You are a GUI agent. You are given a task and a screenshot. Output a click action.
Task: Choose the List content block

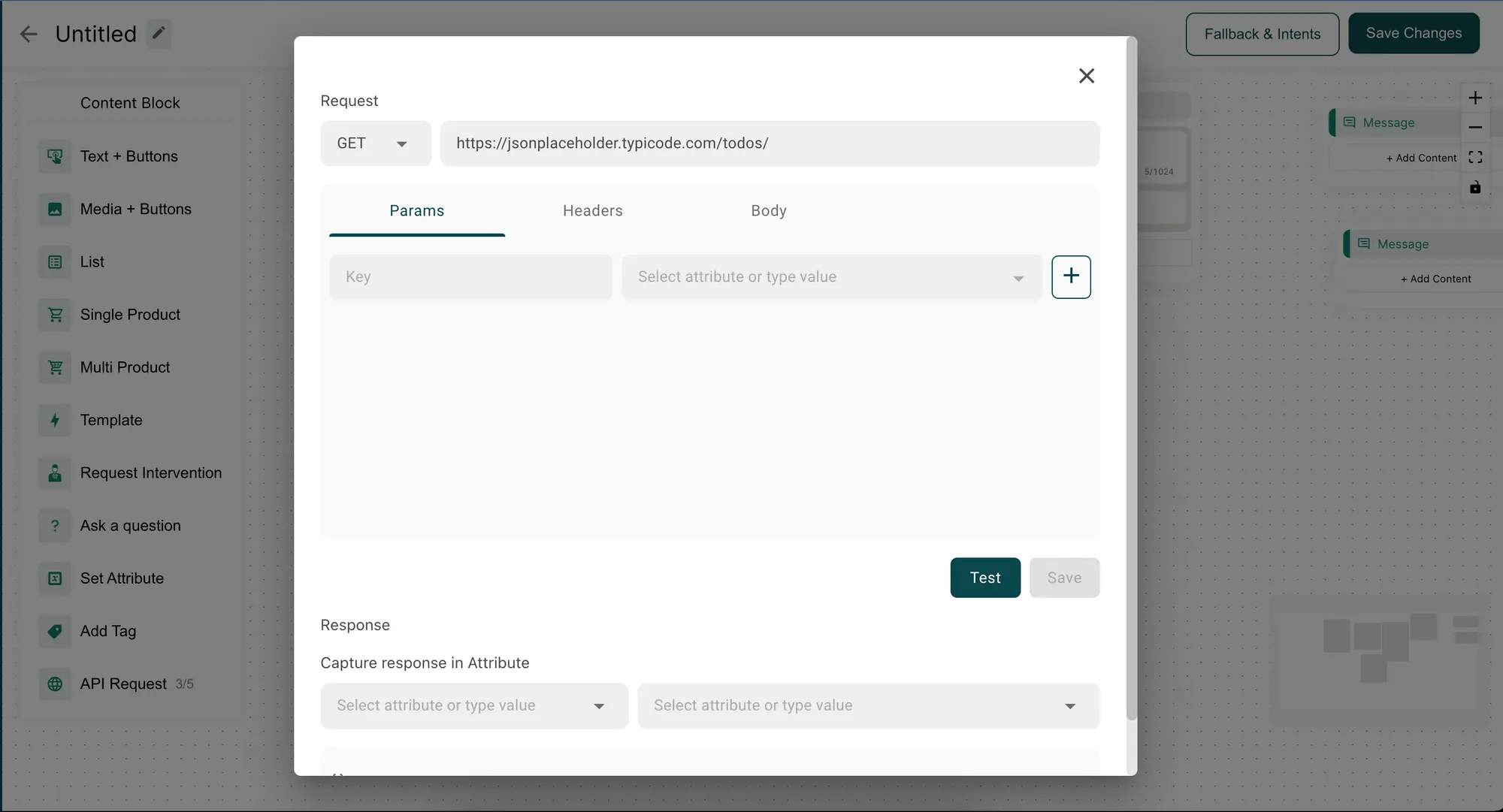pyautogui.click(x=91, y=261)
